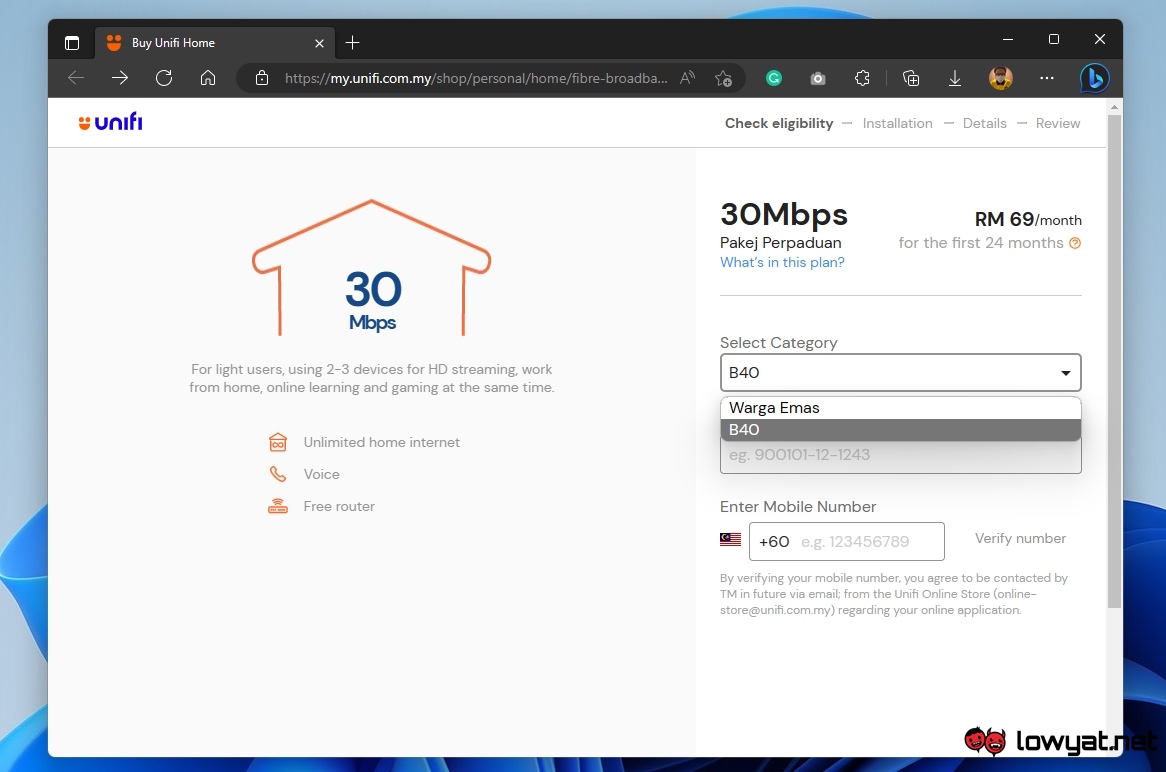Click the mobile number input field
The width and height of the screenshot is (1166, 772).
tap(846, 541)
